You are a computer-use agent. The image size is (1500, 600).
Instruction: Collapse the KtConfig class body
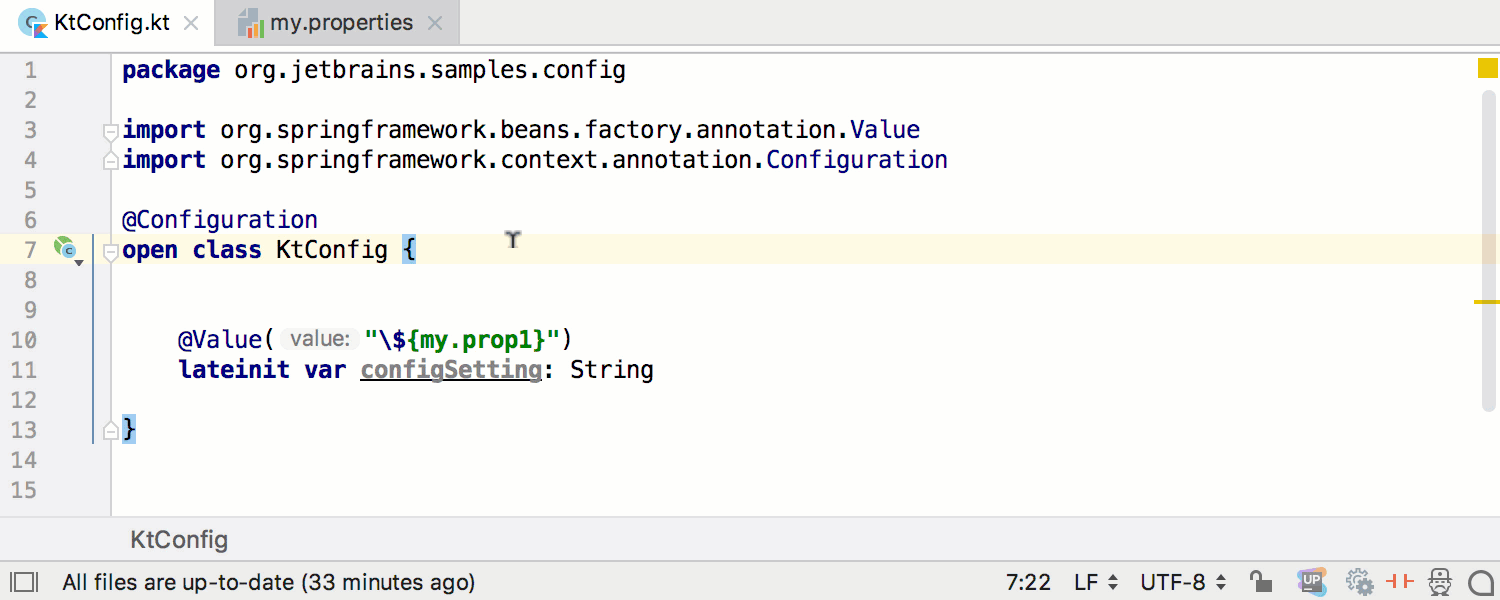tap(110, 252)
